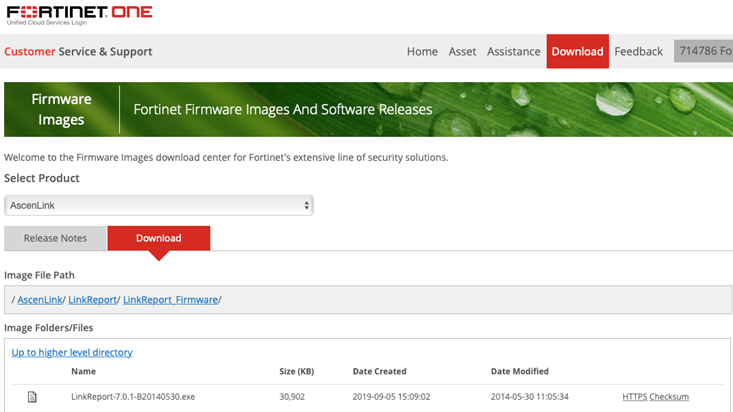
Task: View the Checksum for the LinkReport file
Action: (x=669, y=397)
